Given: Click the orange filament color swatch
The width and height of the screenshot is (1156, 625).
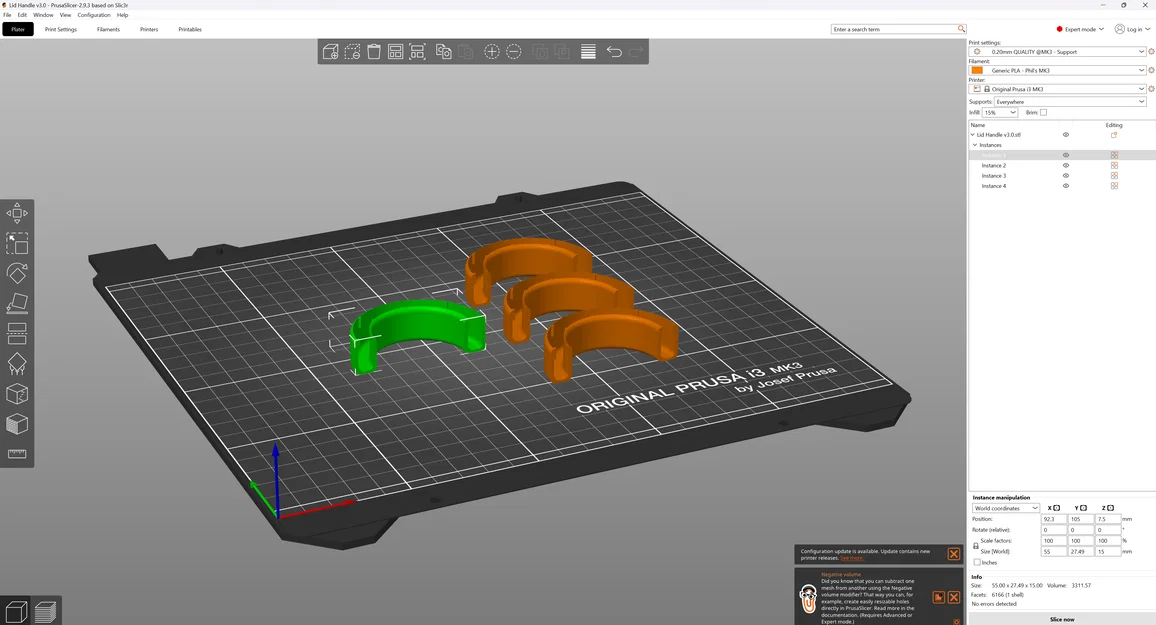Looking at the screenshot, I should (977, 70).
